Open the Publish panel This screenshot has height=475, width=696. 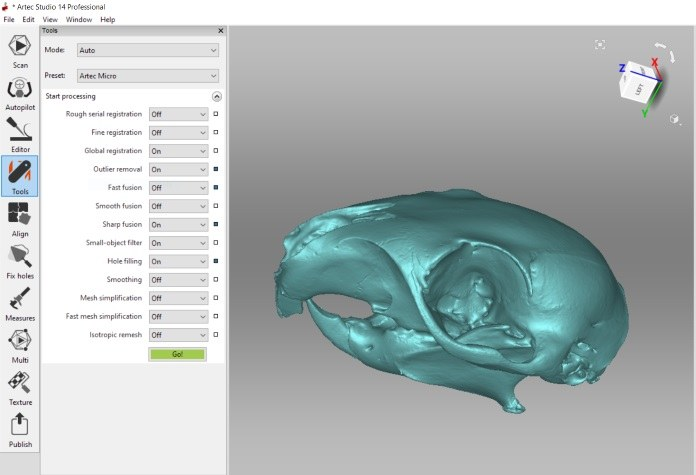pyautogui.click(x=20, y=429)
